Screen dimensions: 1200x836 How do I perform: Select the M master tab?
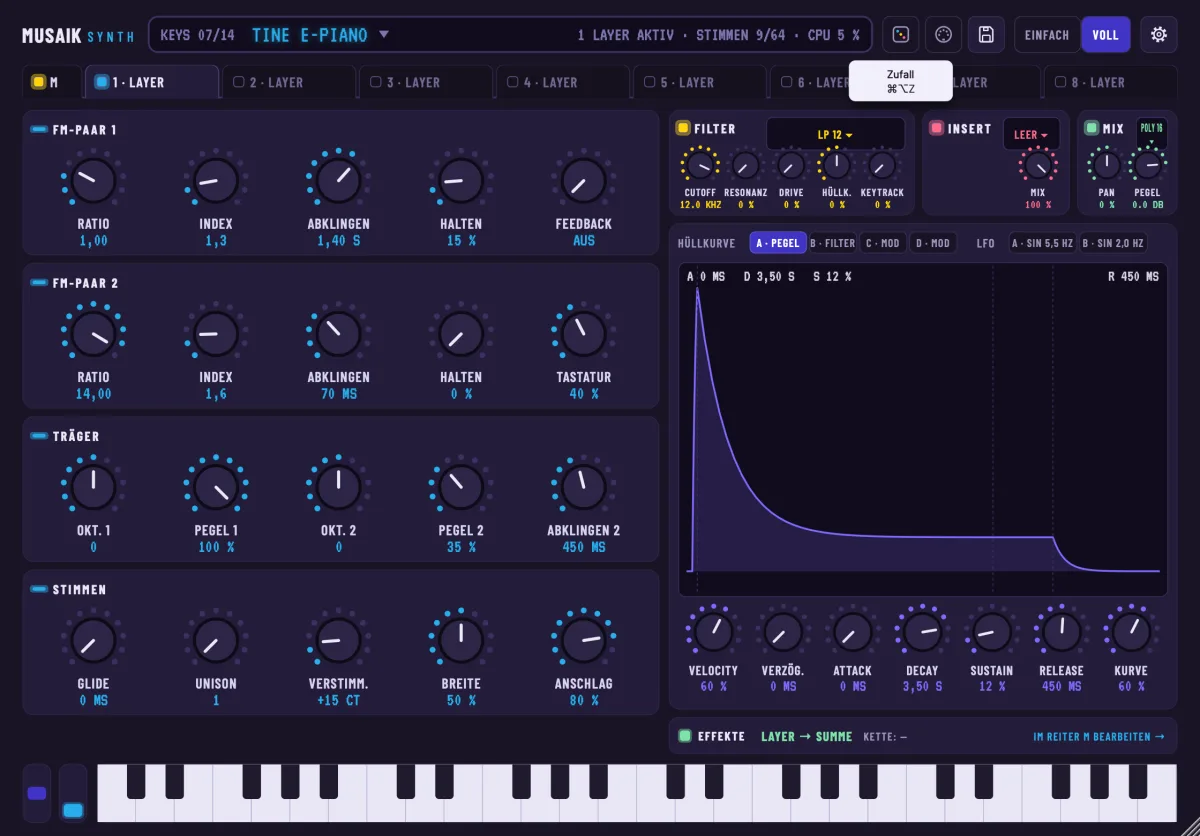point(52,82)
